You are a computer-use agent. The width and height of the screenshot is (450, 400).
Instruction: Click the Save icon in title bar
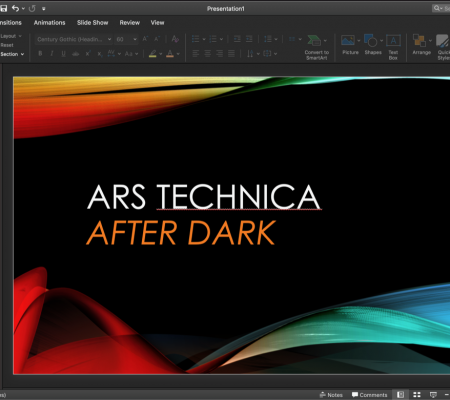click(x=3, y=8)
